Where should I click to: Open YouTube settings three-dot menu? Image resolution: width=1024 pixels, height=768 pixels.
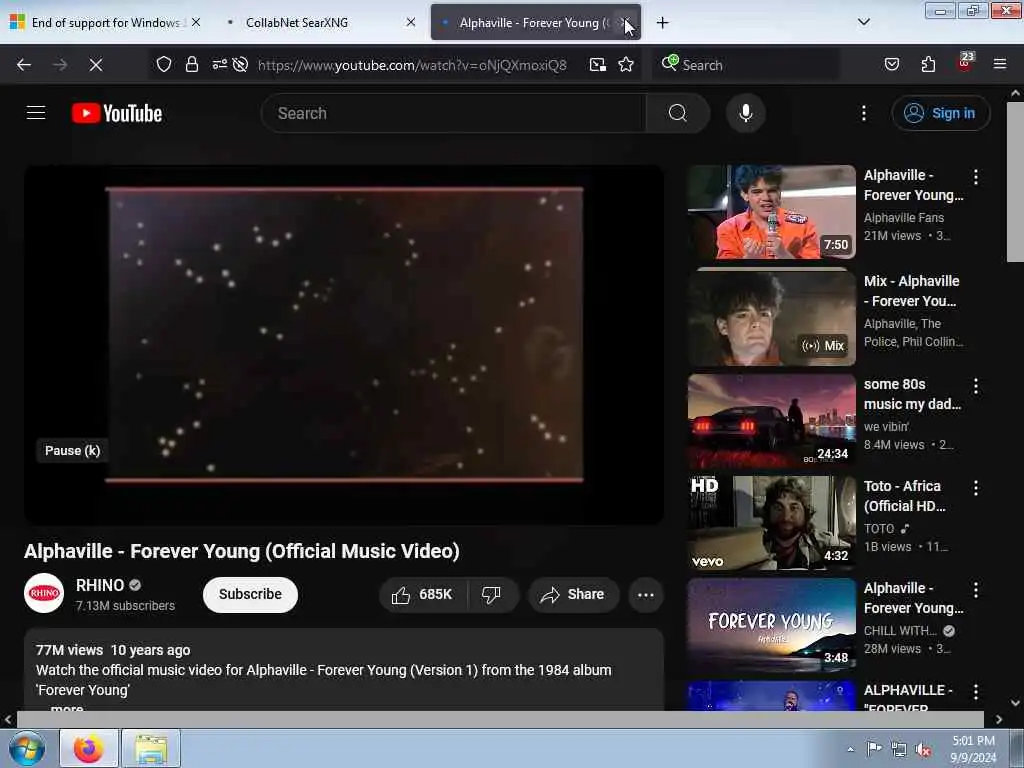click(863, 113)
